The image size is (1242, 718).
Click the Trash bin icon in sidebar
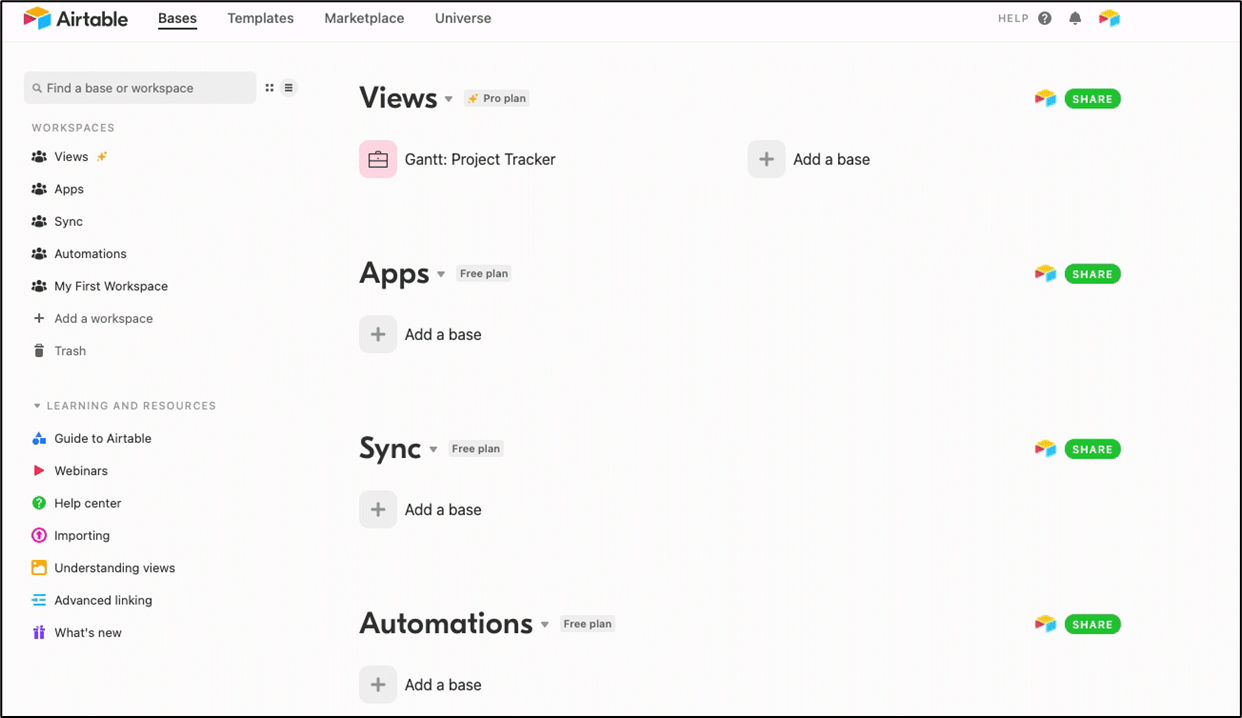point(39,351)
